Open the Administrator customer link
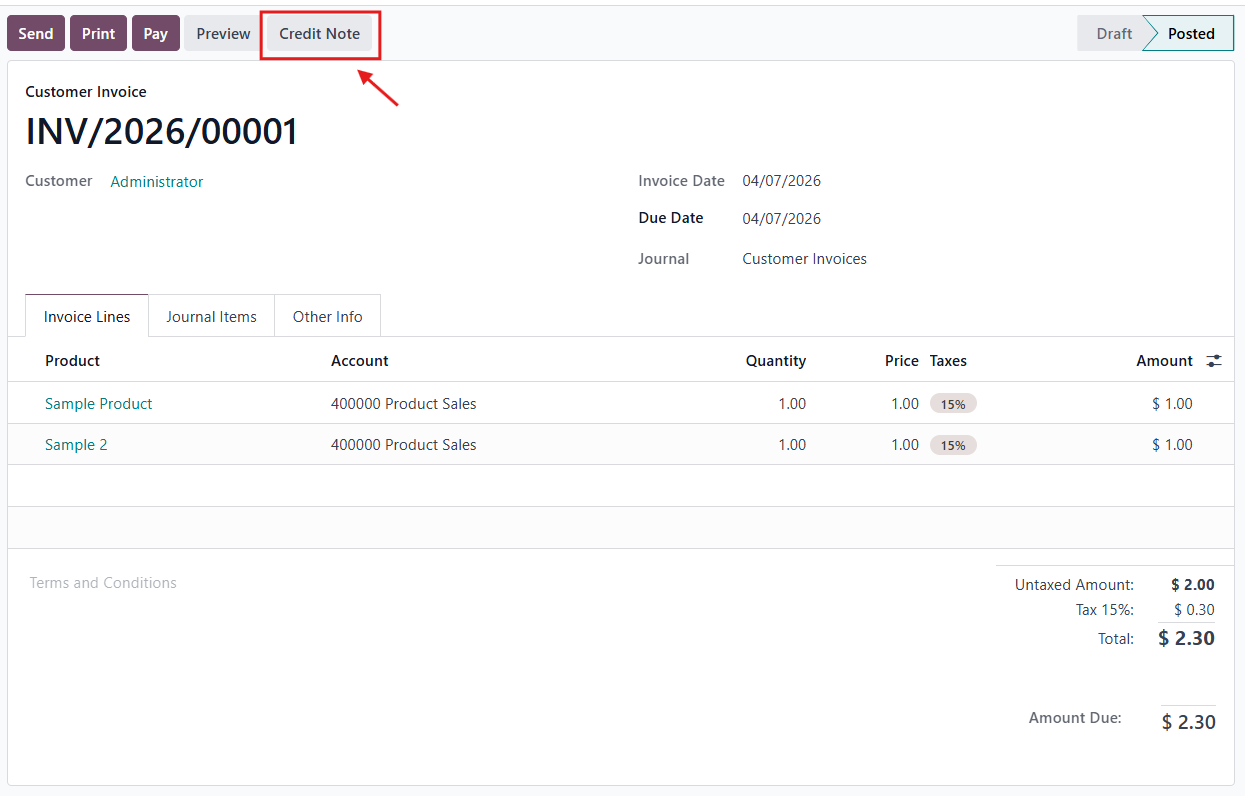 157,182
